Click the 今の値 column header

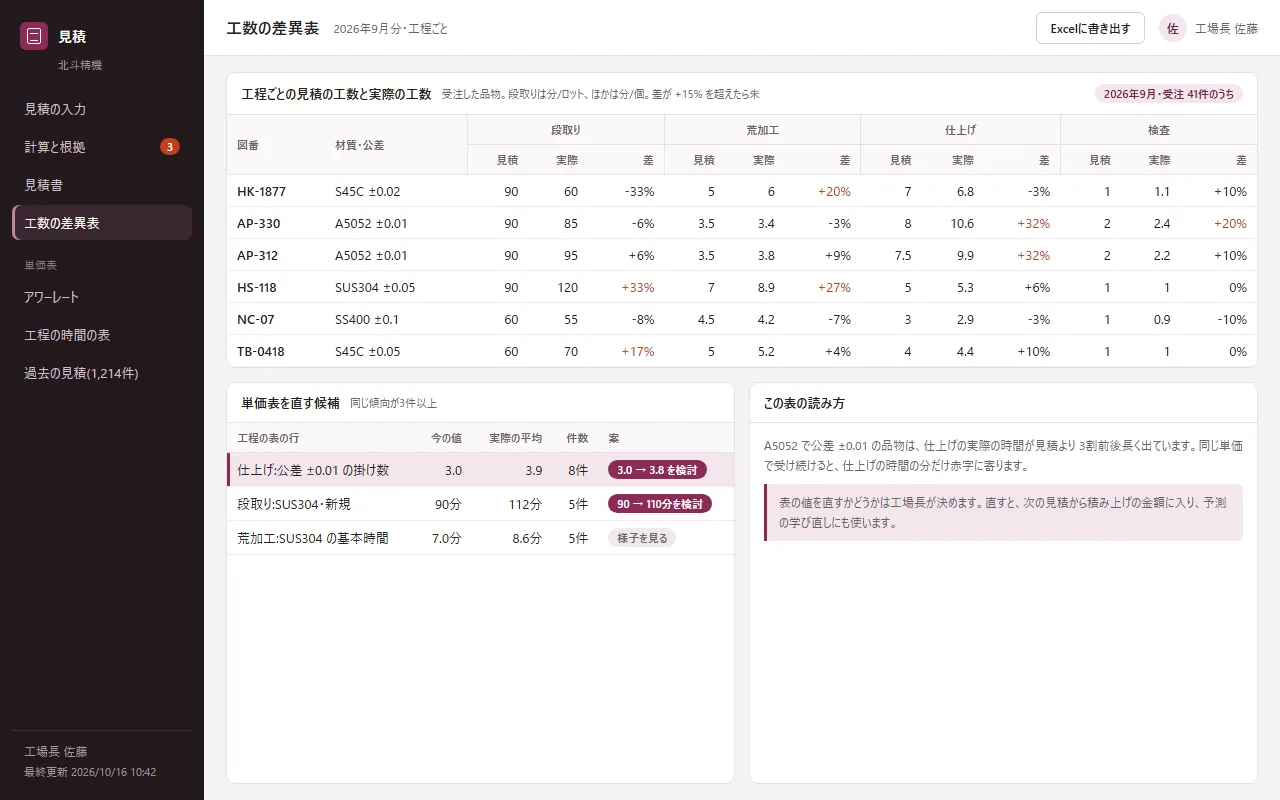pos(446,438)
